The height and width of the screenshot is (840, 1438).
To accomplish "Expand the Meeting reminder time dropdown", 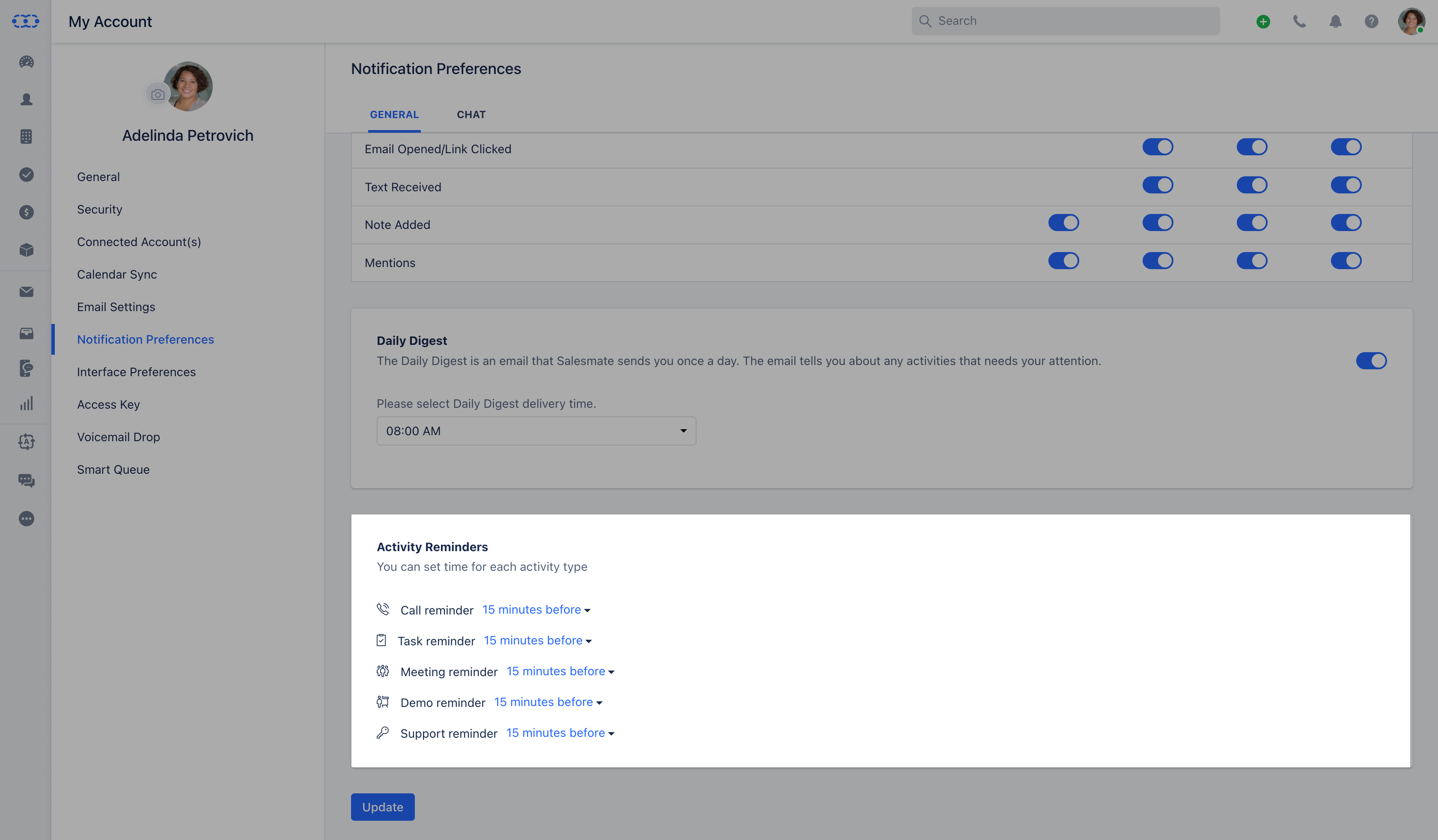I will pos(560,671).
